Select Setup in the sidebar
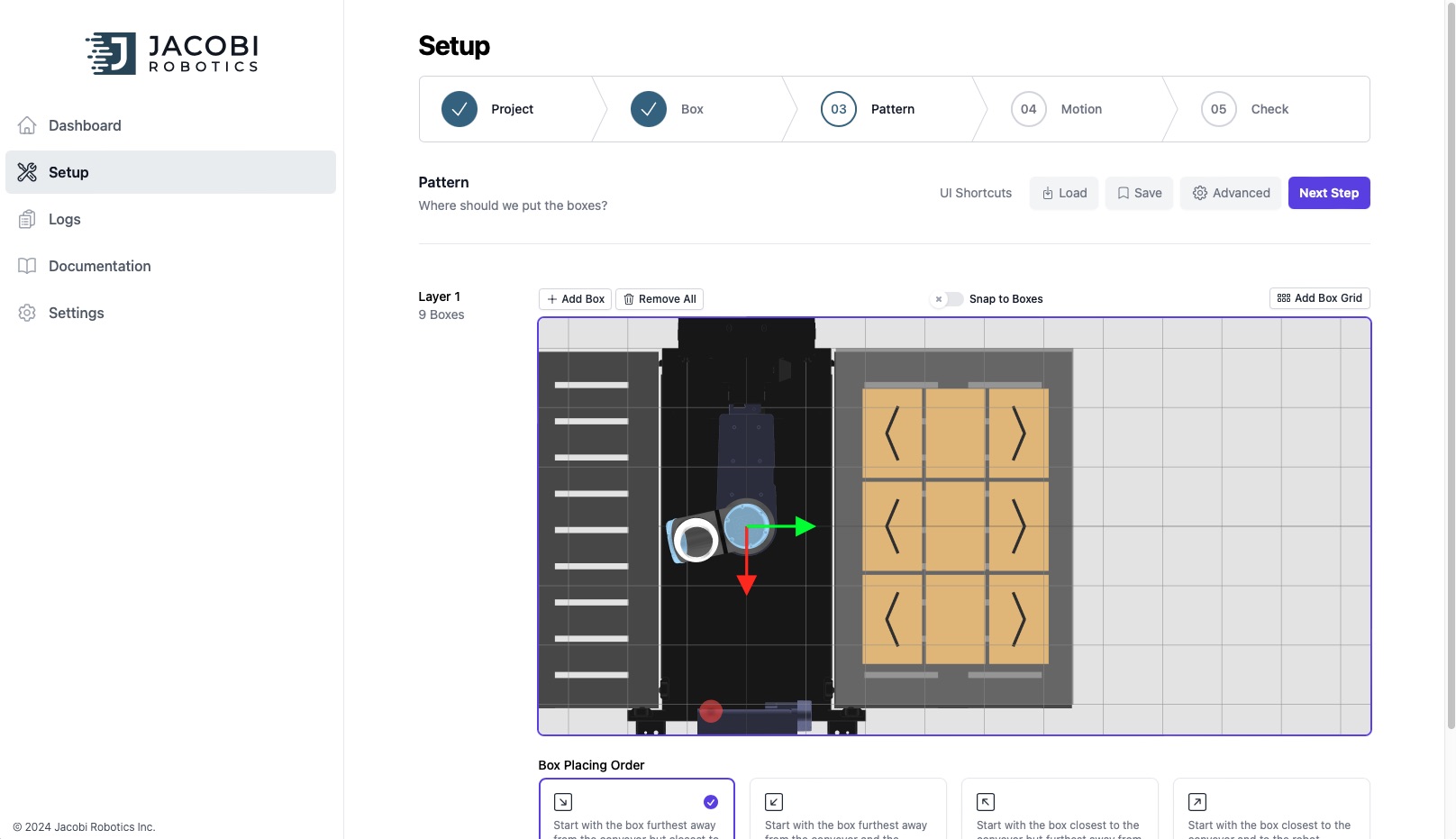 pyautogui.click(x=170, y=172)
